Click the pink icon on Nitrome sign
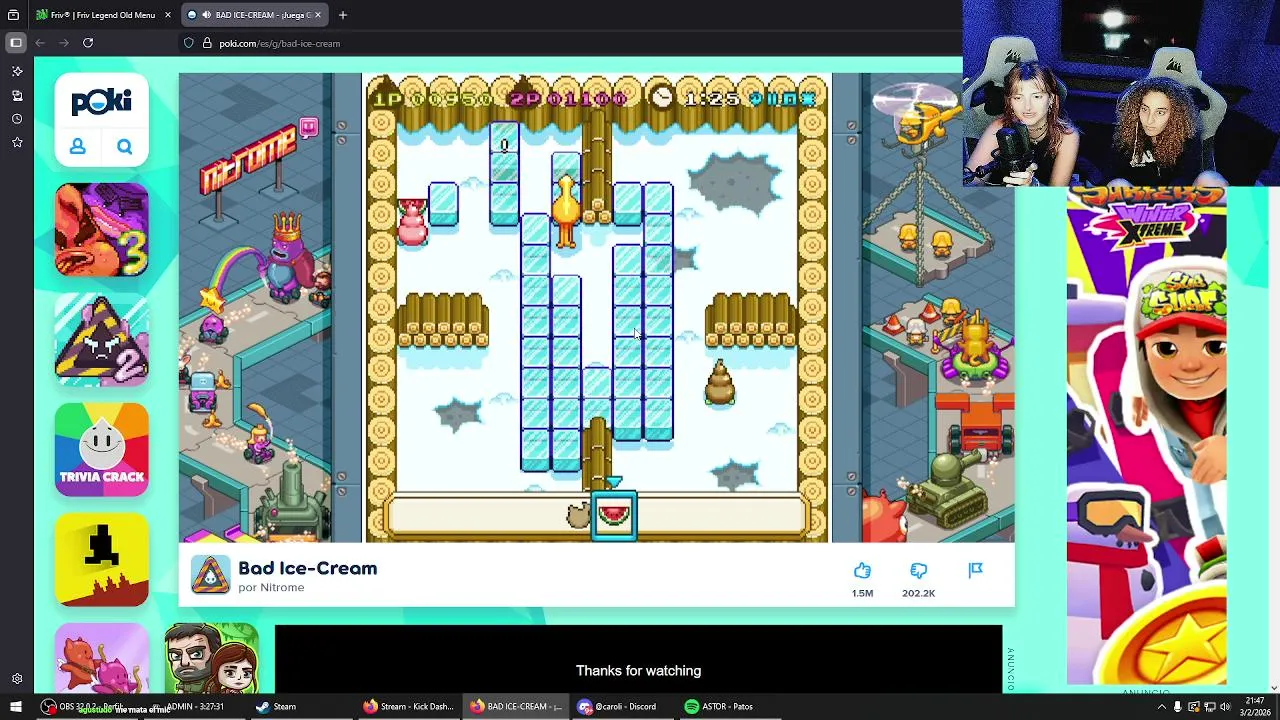The width and height of the screenshot is (1280, 720). point(309,127)
